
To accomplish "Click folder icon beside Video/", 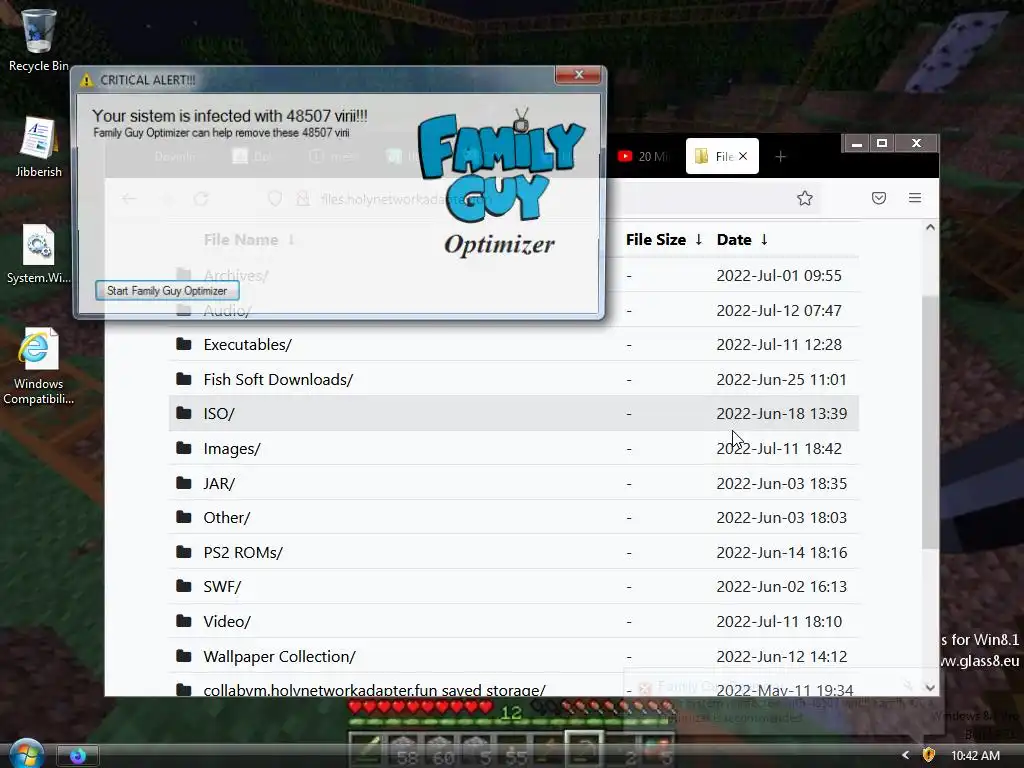I will (184, 620).
